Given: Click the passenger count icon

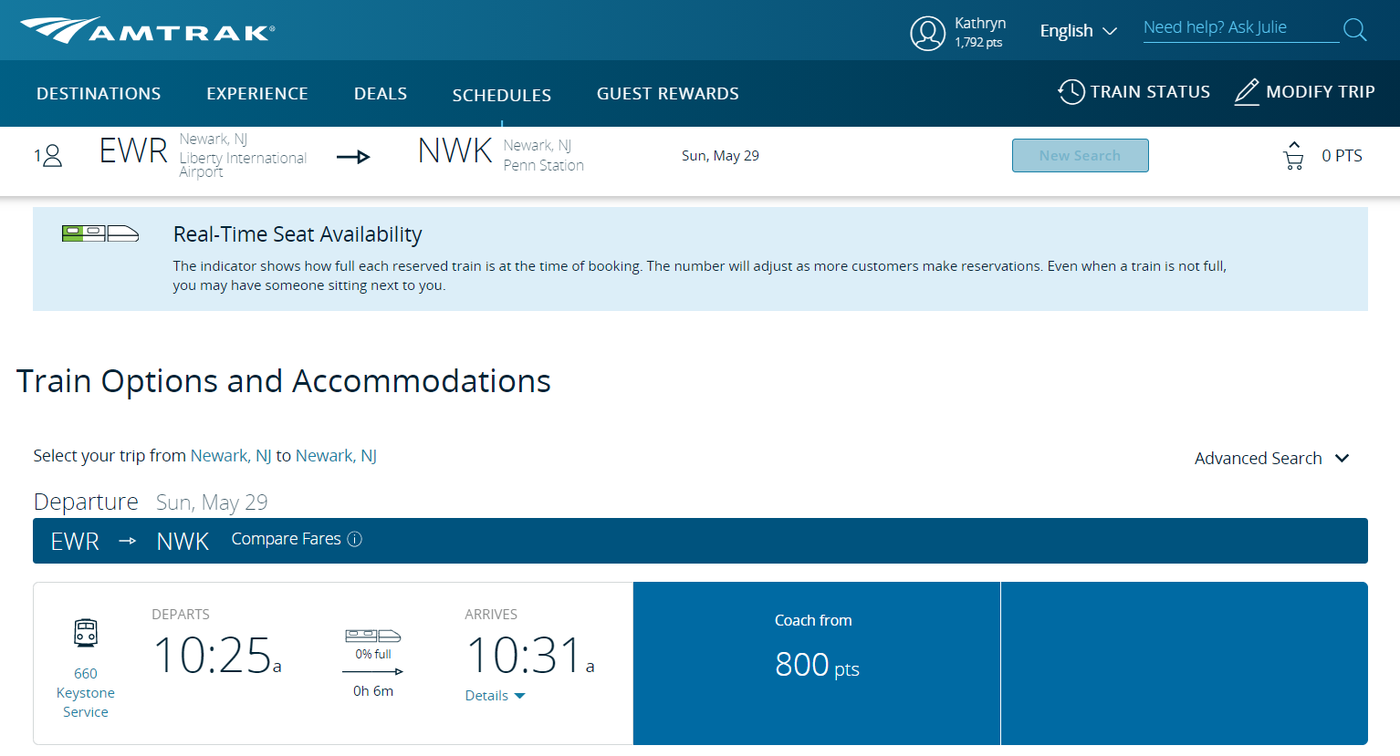Looking at the screenshot, I should click(48, 155).
